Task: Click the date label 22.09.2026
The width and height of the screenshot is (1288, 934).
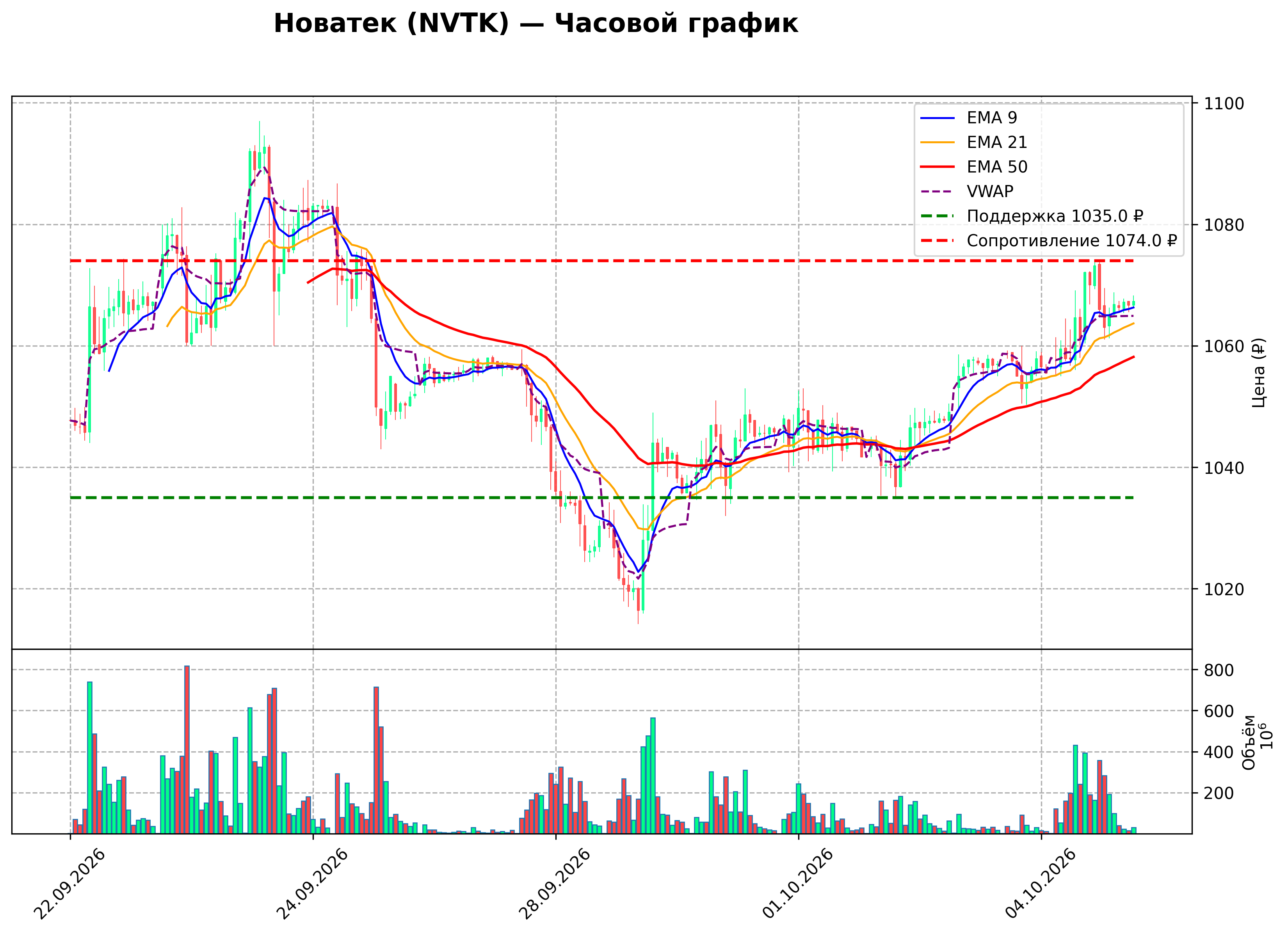Action: click(x=69, y=884)
